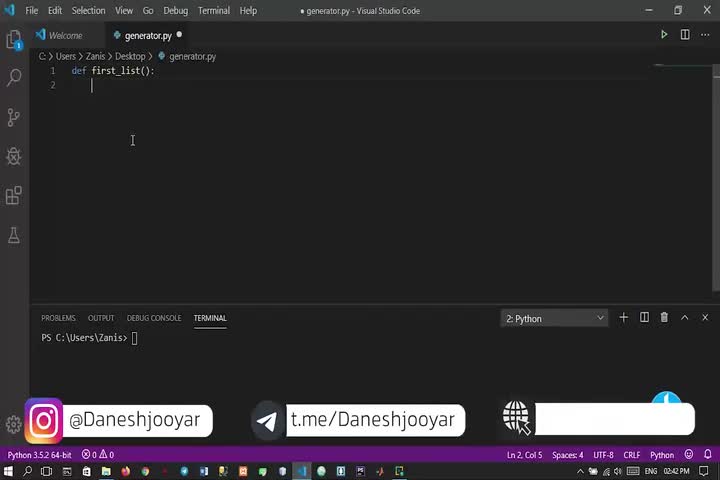This screenshot has height=480, width=720.
Task: Click 'Desktop' in the breadcrumb path
Action: (130, 56)
